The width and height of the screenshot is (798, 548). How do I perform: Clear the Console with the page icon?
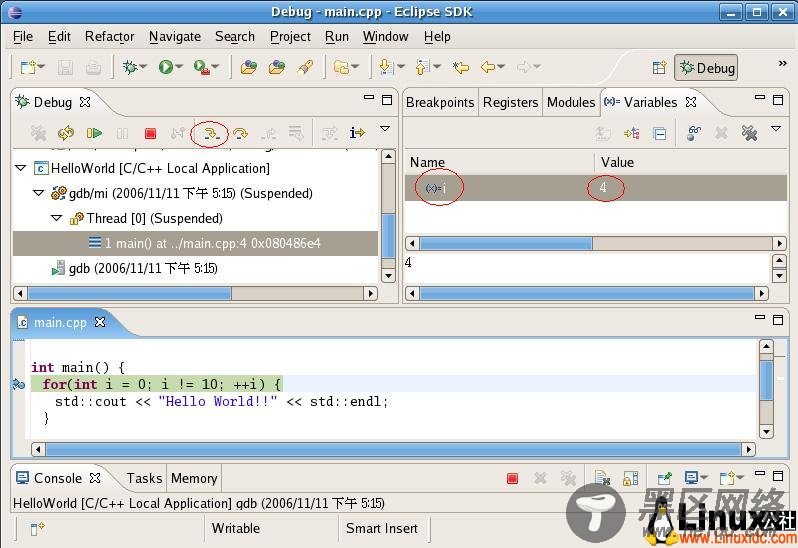[x=602, y=478]
